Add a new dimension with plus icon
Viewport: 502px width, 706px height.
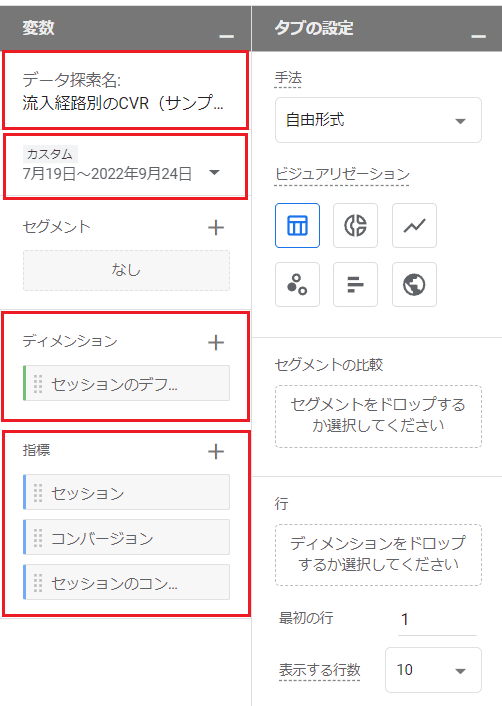[x=216, y=342]
